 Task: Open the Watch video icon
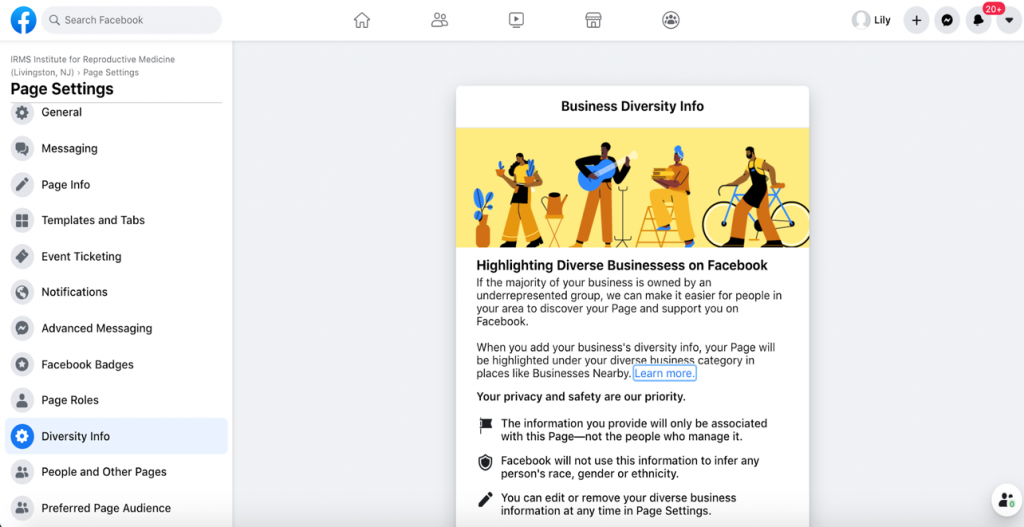click(x=516, y=20)
